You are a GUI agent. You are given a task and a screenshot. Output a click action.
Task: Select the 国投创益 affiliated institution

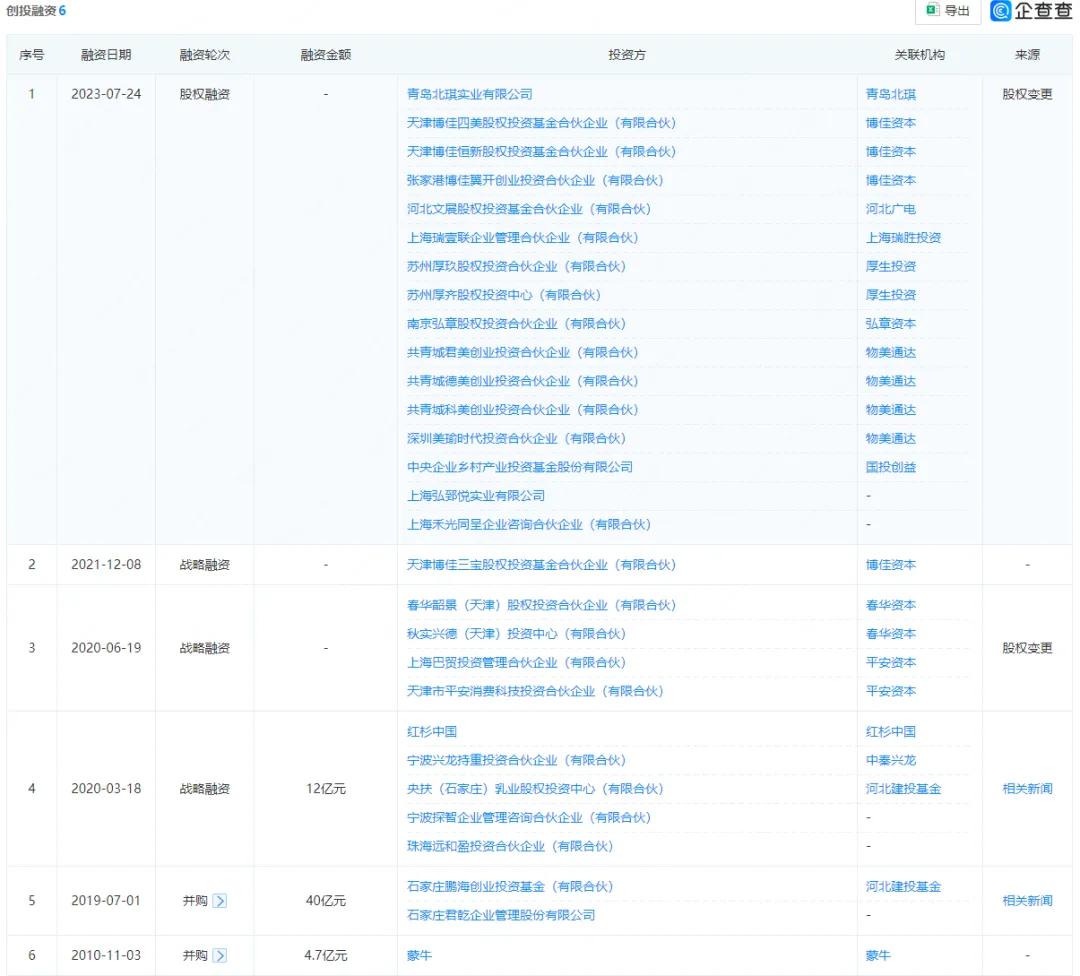(890, 467)
